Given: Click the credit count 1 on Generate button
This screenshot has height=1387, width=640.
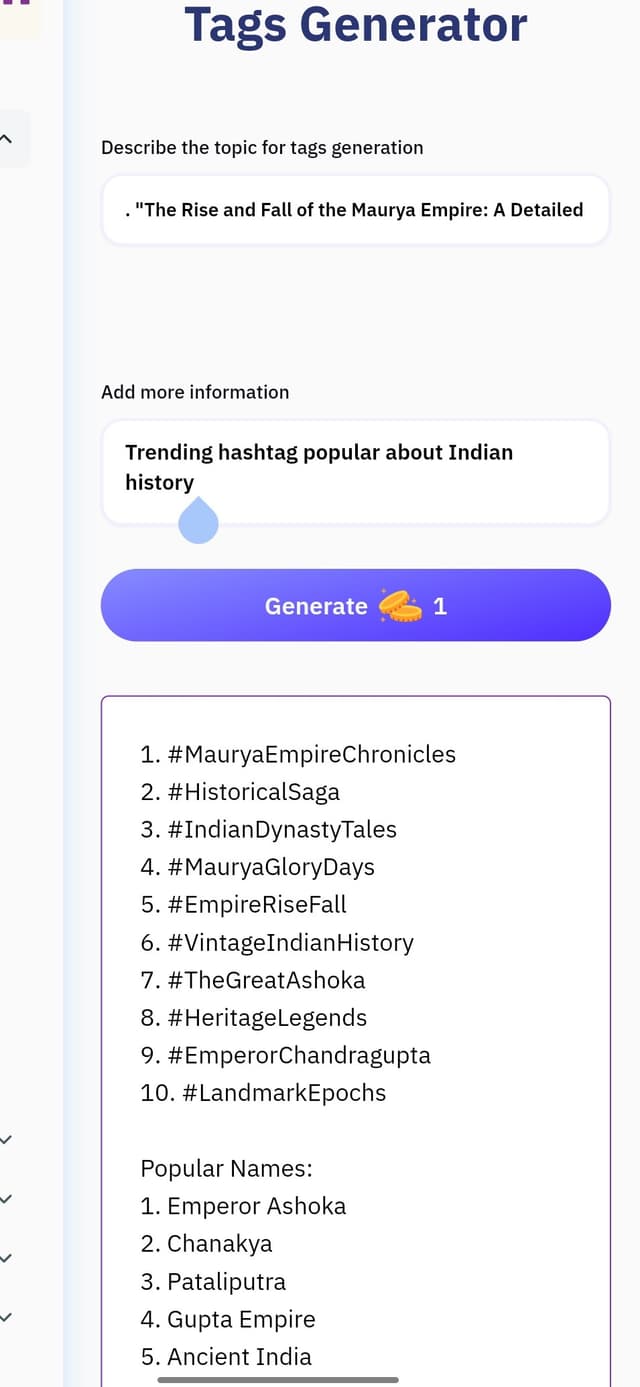Looking at the screenshot, I should click(439, 606).
